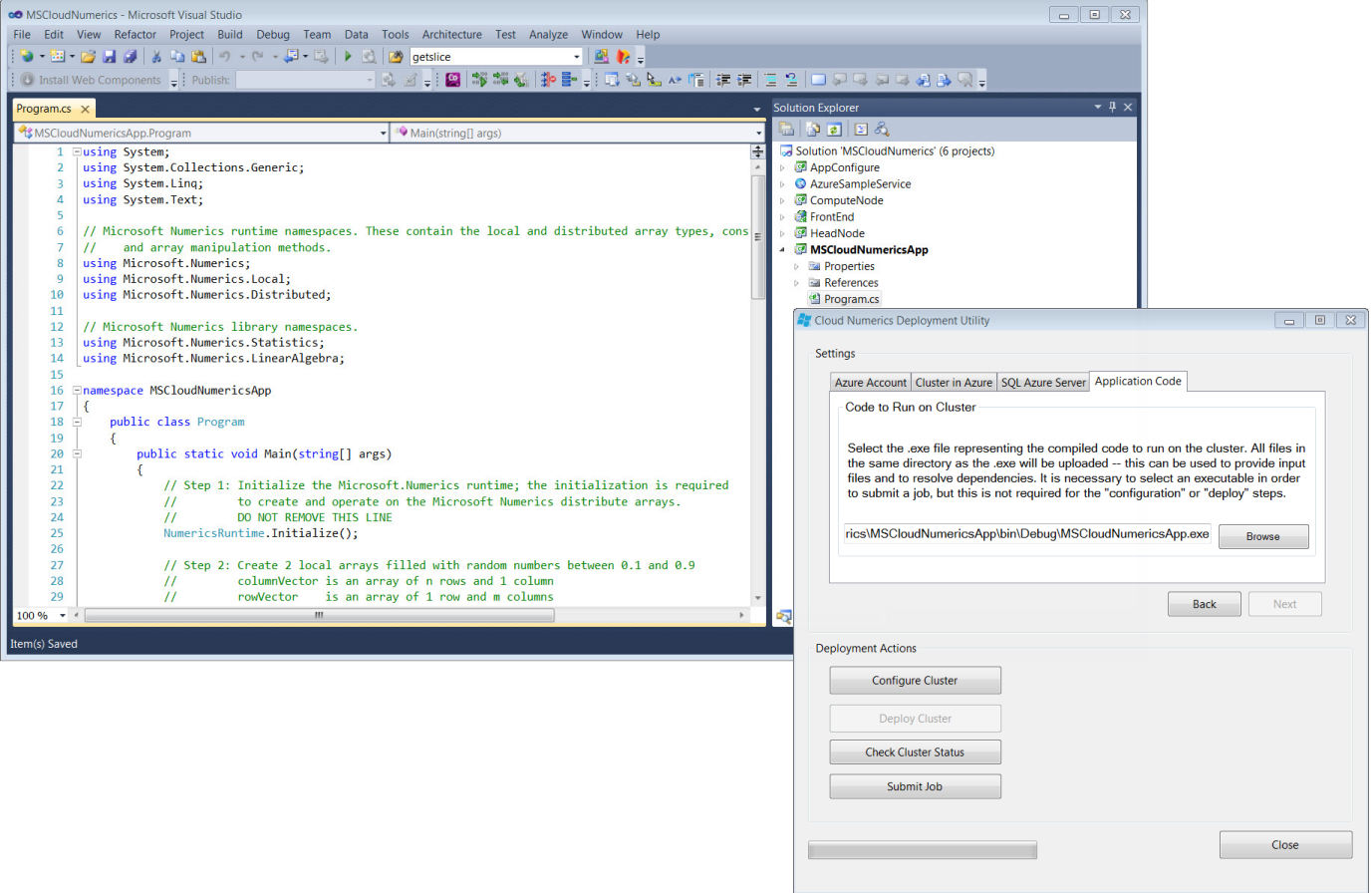Click the Save All toolbar icon
Image resolution: width=1372 pixels, height=893 pixels.
[130, 57]
